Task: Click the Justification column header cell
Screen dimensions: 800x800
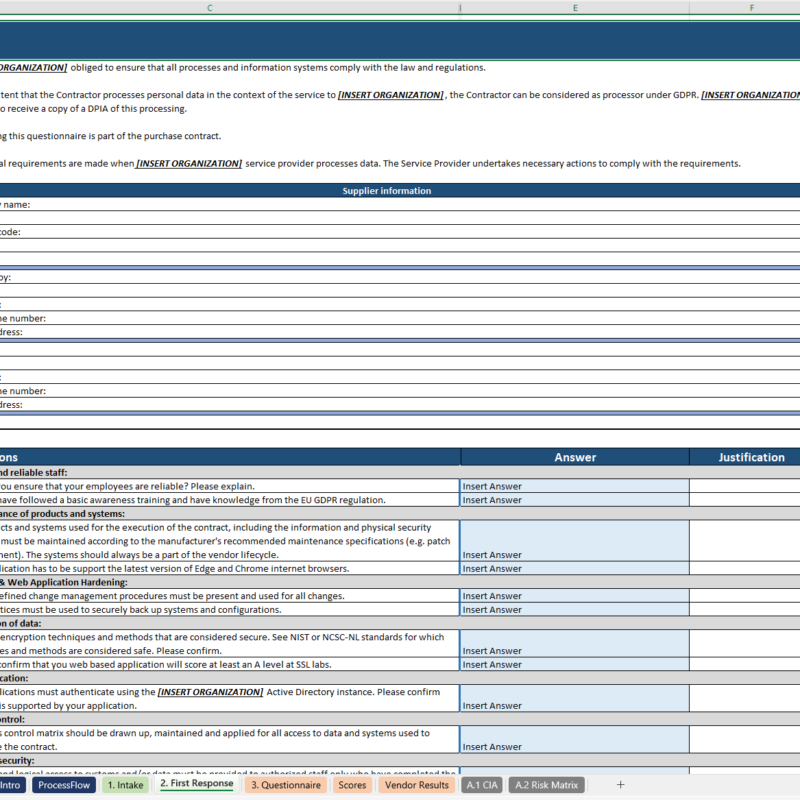Action: (x=752, y=457)
